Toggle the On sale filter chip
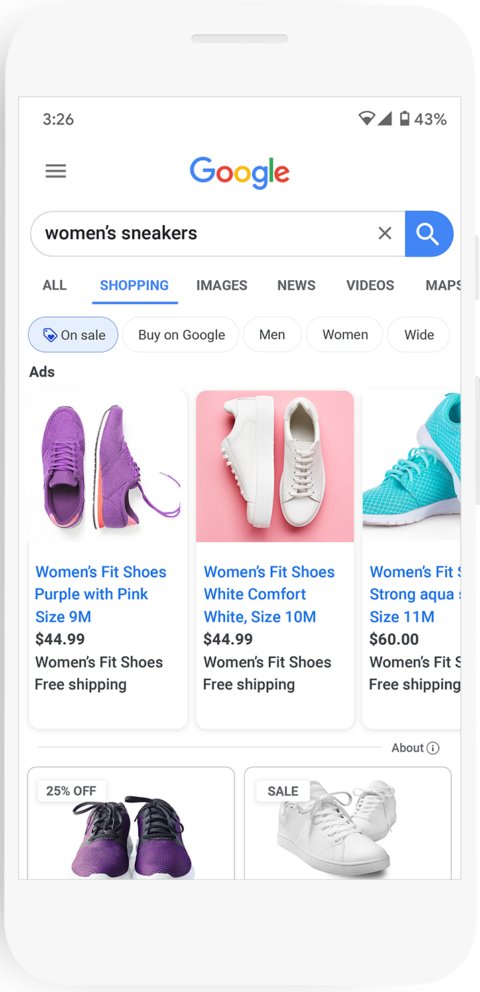480x992 pixels. 73,335
